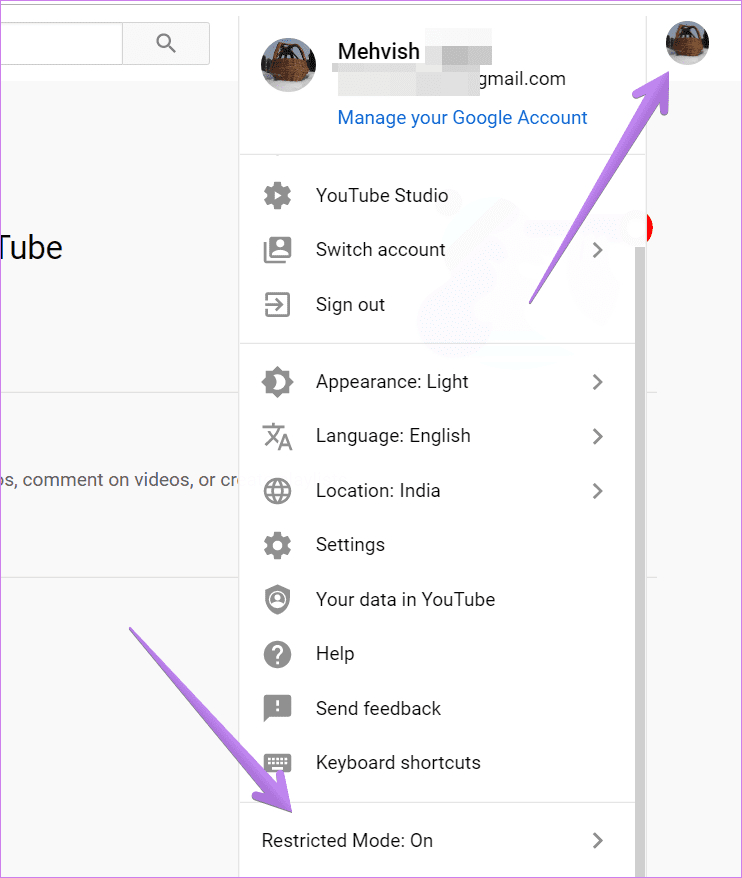This screenshot has height=878, width=742.
Task: Open Location settings via the globe icon
Action: (277, 490)
